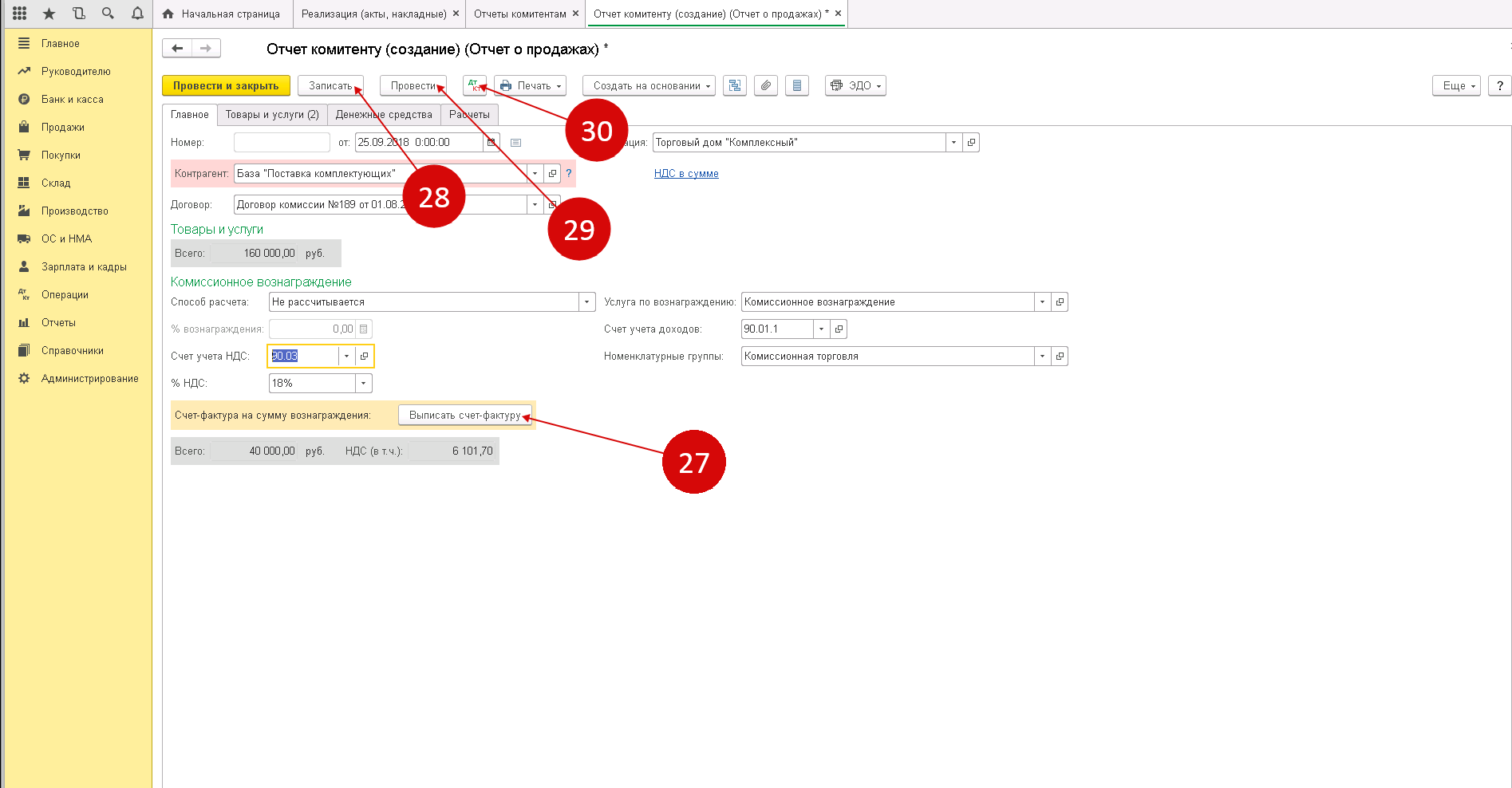
Task: Click the НДС в сумме link
Action: pos(686,174)
